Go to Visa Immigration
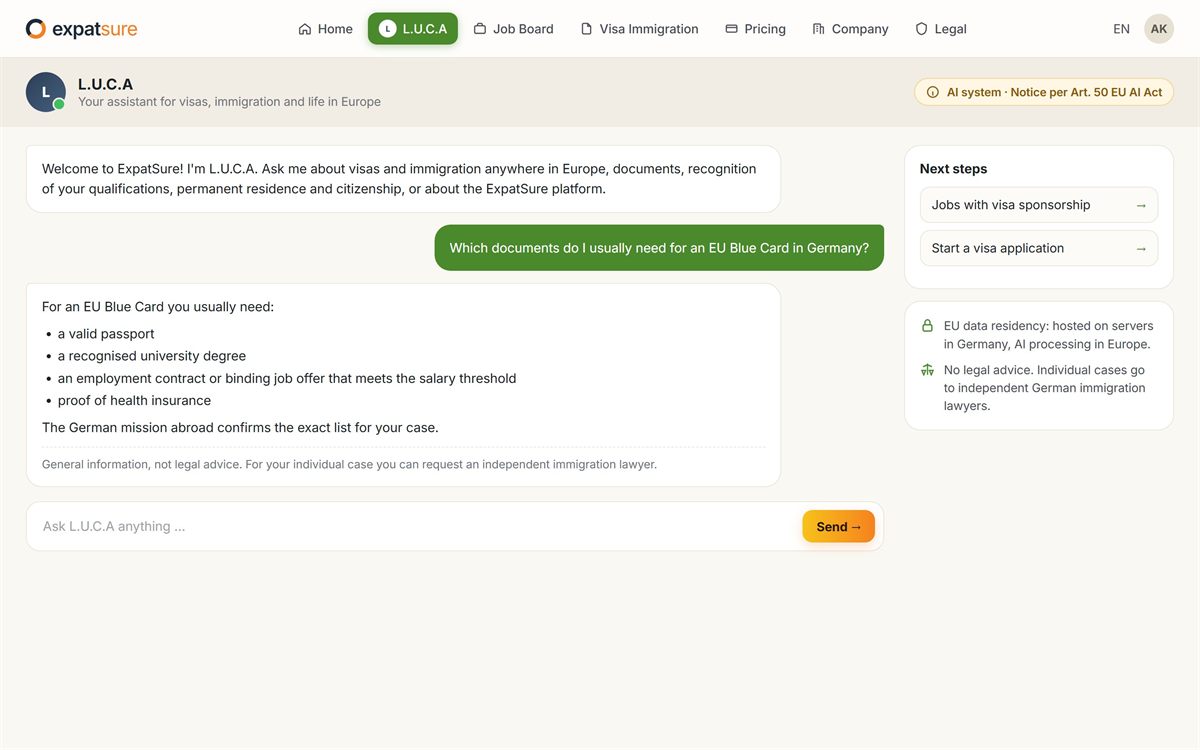The image size is (1200, 750). click(x=639, y=29)
